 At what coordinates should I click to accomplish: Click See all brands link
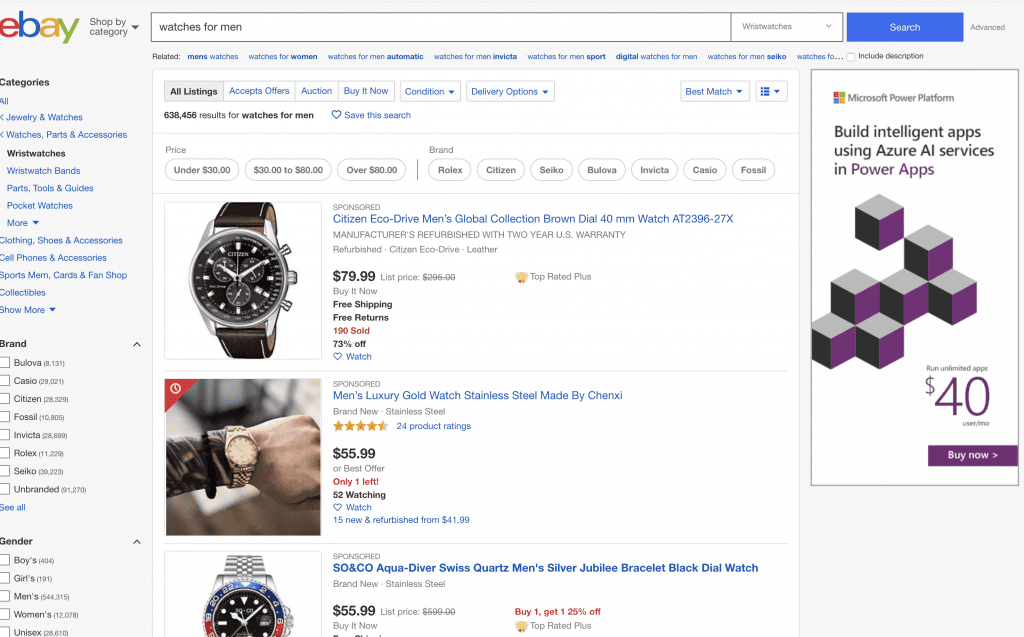click(x=13, y=508)
